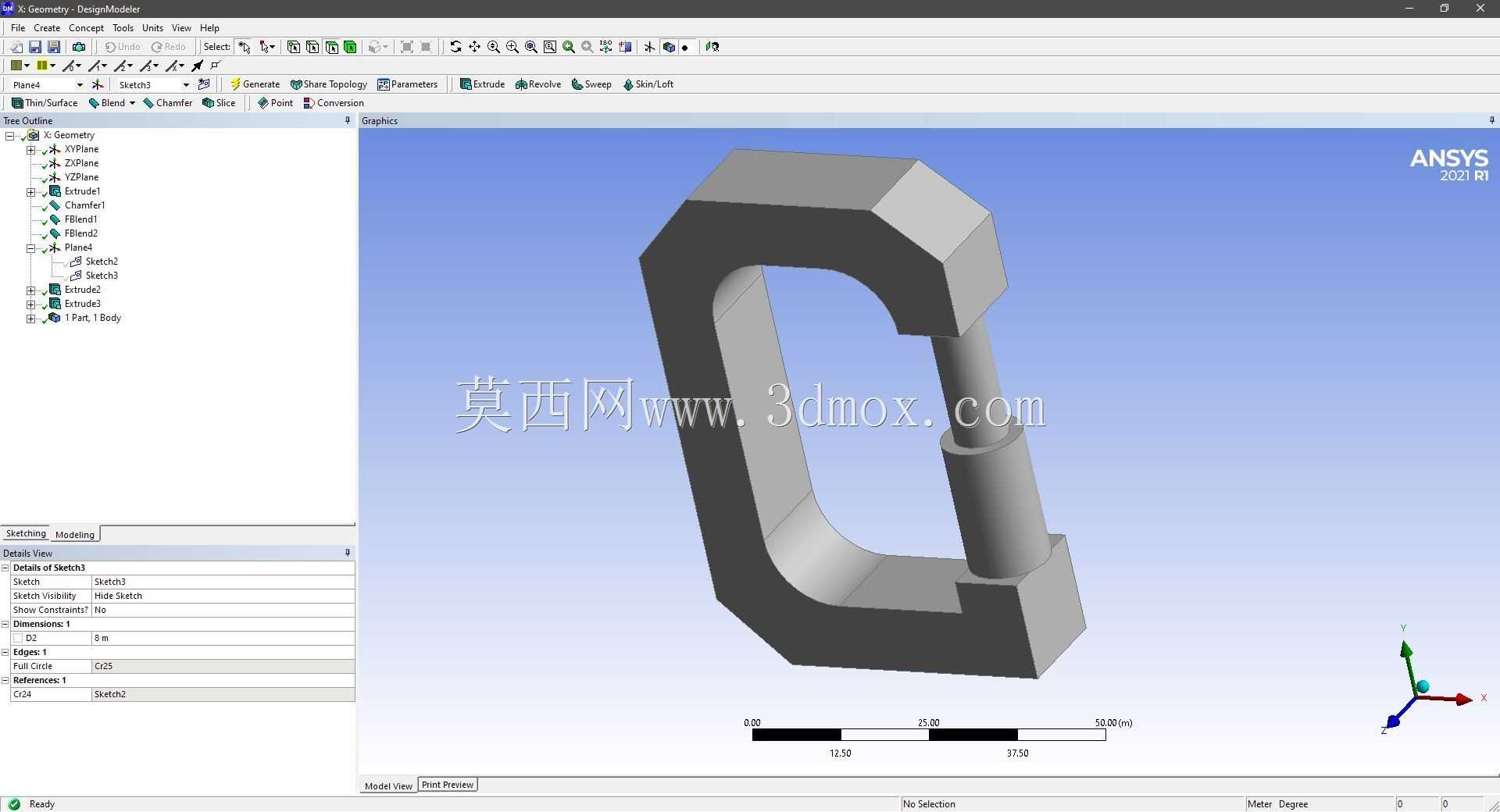Switch to the Sketching tab

click(26, 533)
